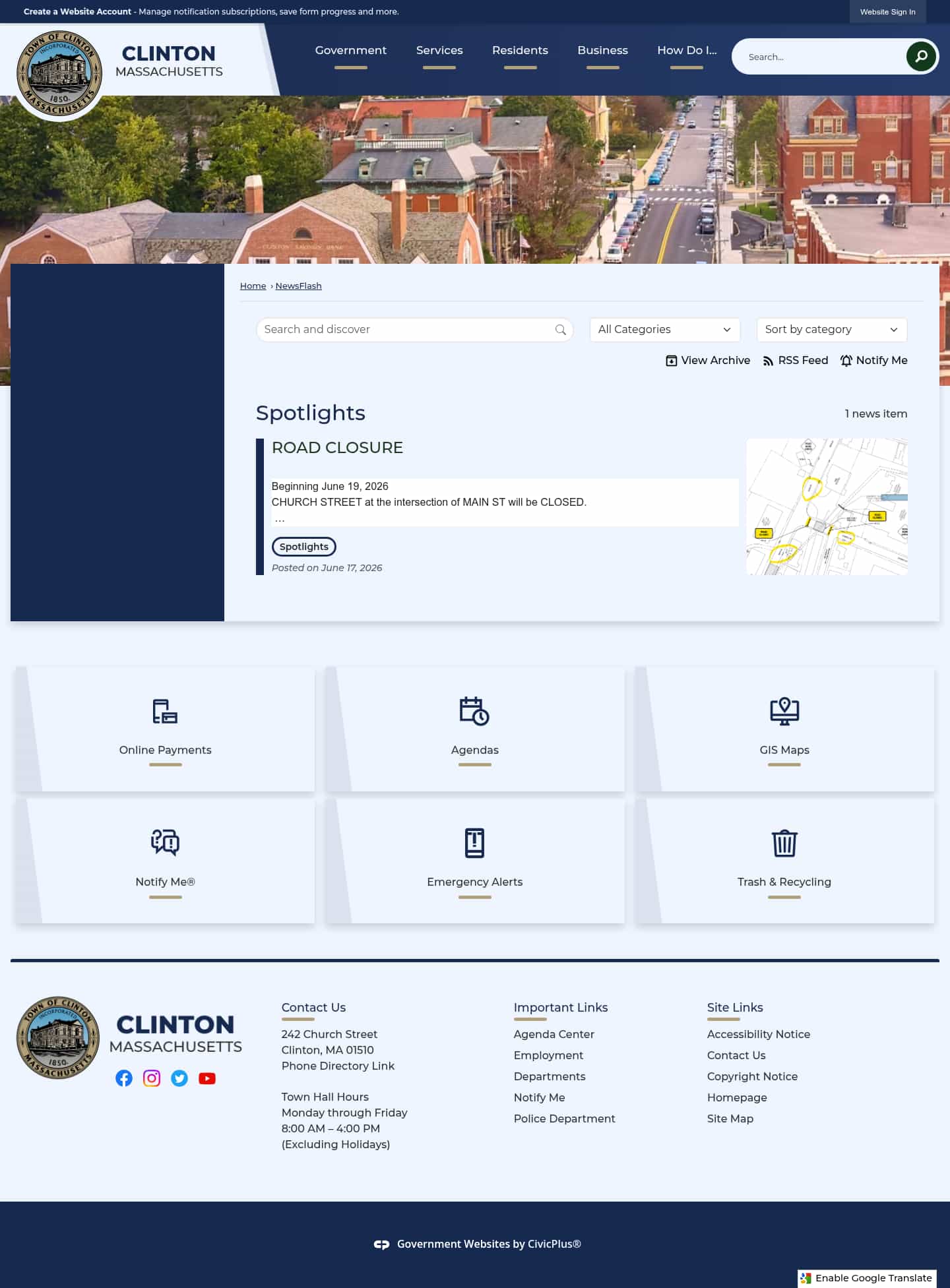Click the Town of Clinton seal in header

59,73
